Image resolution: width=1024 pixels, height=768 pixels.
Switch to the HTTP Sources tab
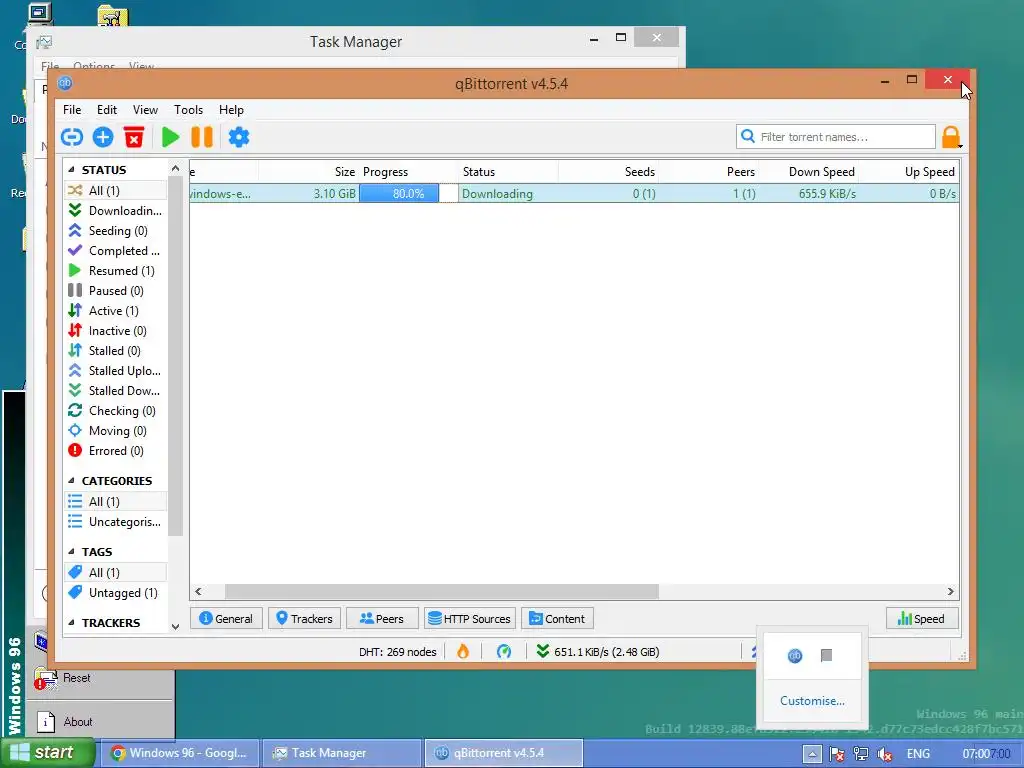click(470, 618)
